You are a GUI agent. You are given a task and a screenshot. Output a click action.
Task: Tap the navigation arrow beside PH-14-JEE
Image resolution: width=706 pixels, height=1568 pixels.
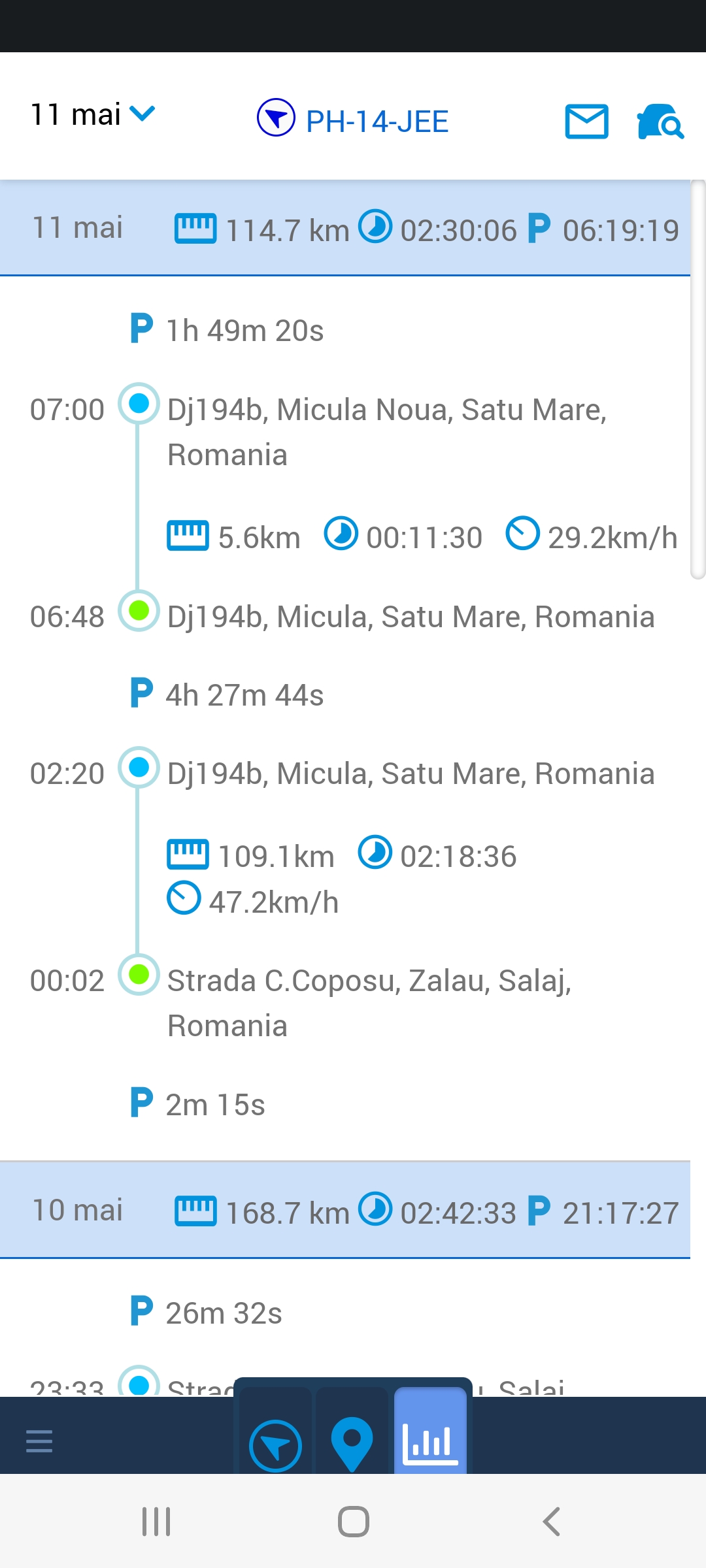276,118
